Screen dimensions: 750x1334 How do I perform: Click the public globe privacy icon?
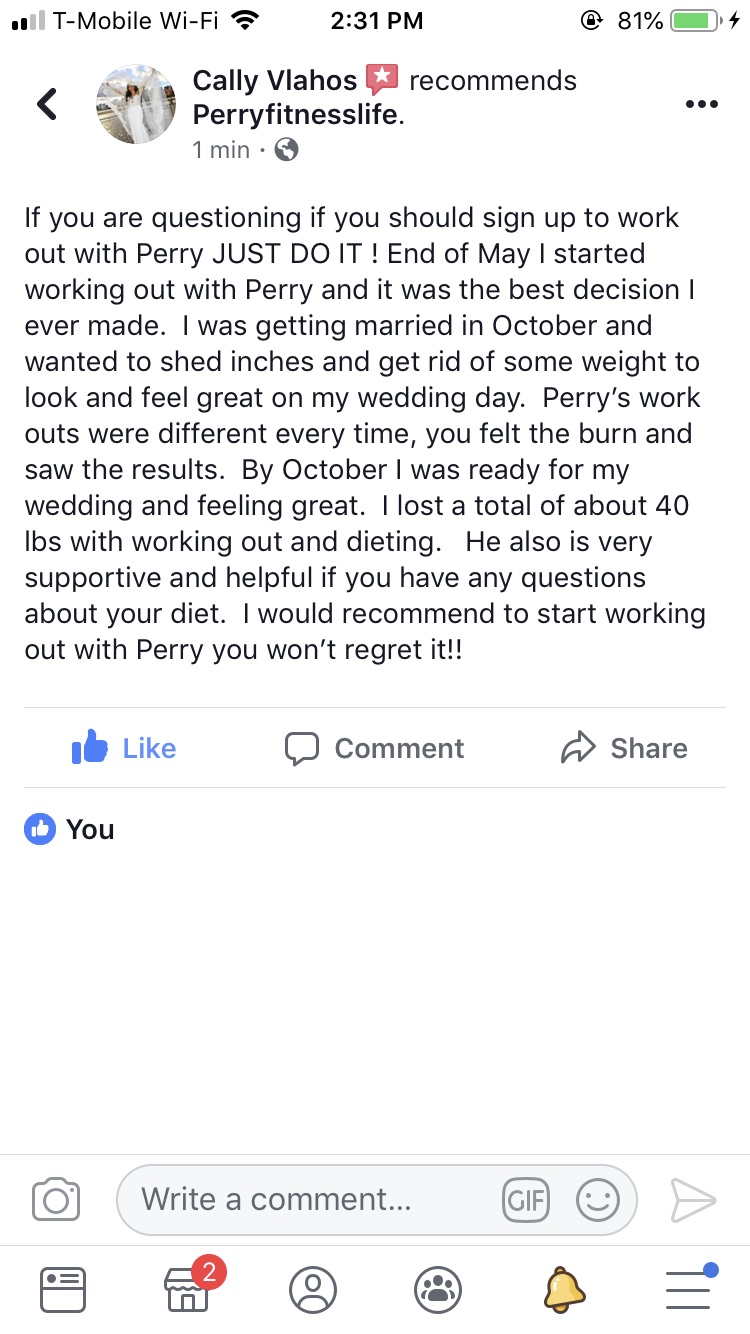point(287,150)
